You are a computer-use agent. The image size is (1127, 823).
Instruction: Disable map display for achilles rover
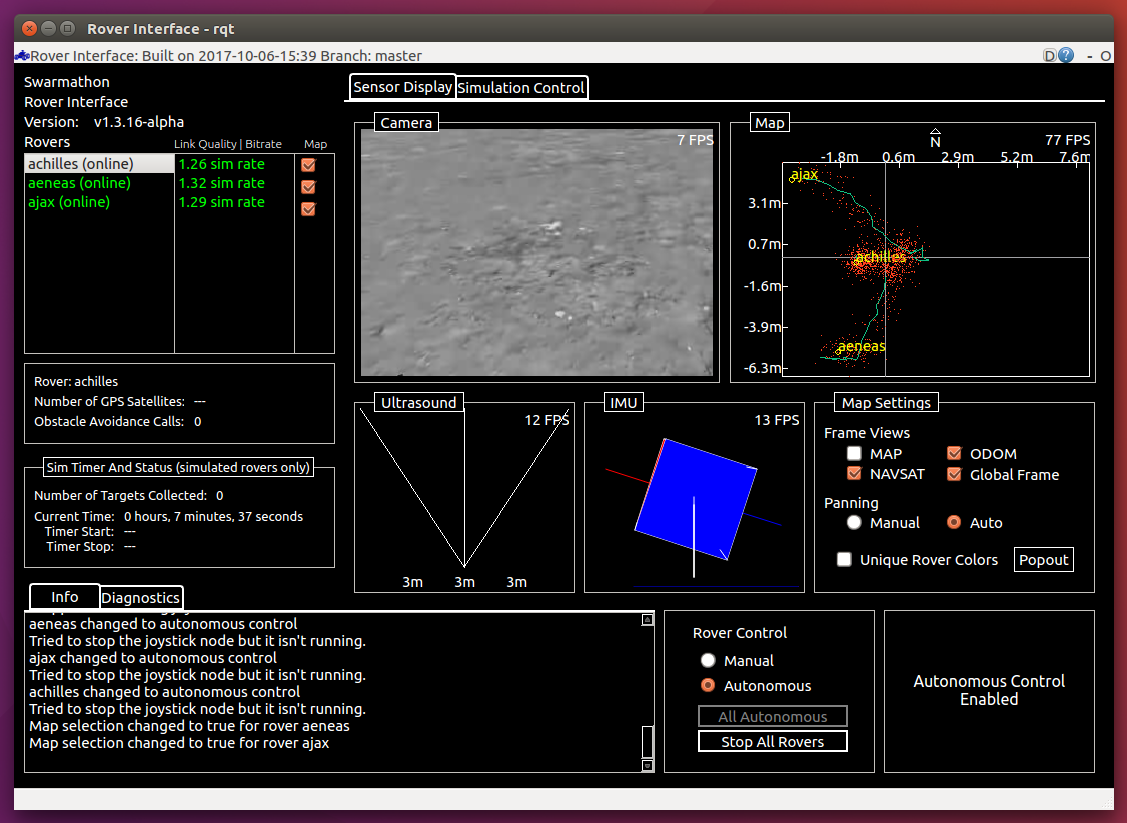308,164
